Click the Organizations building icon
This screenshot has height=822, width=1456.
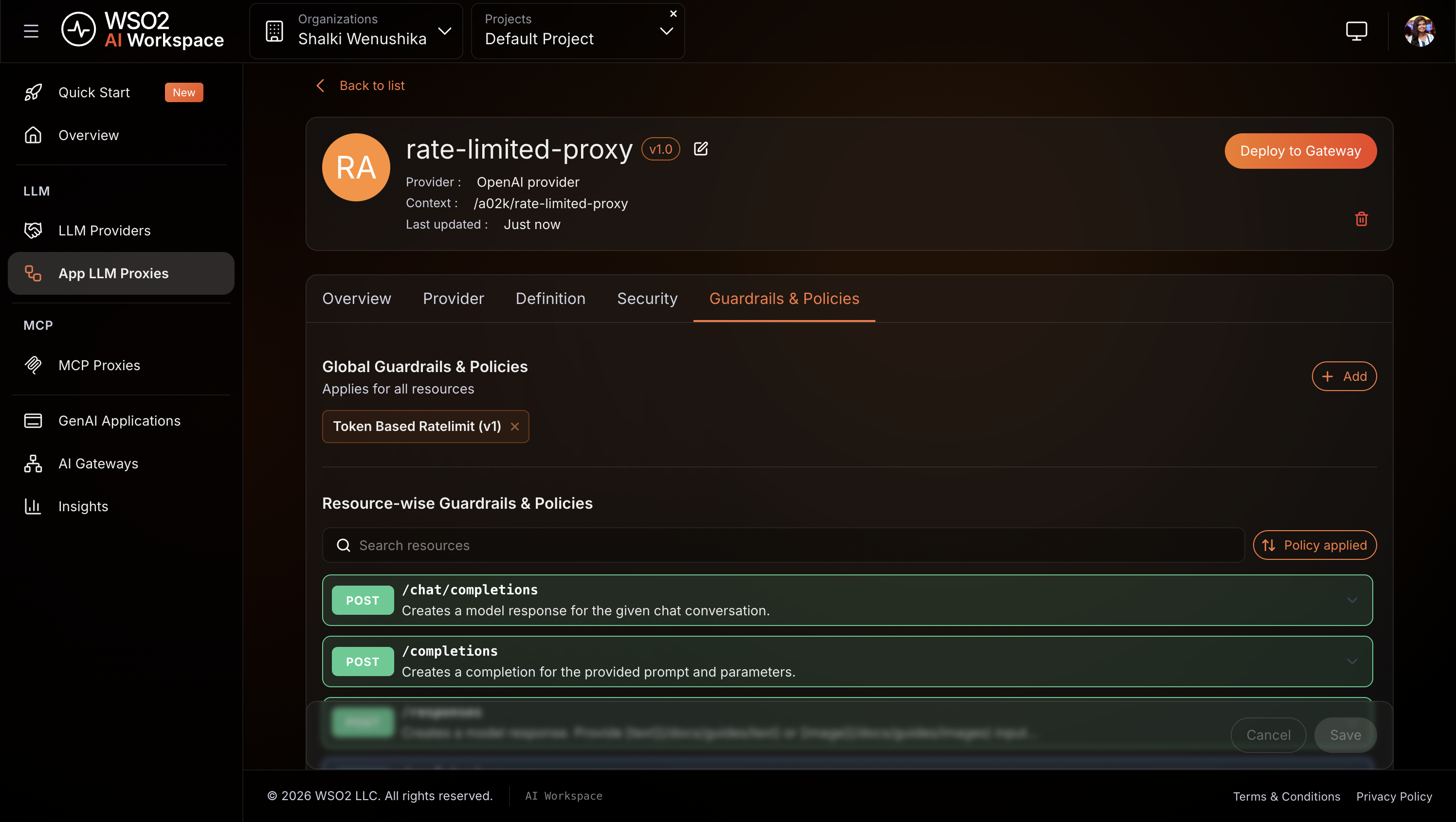tap(274, 31)
